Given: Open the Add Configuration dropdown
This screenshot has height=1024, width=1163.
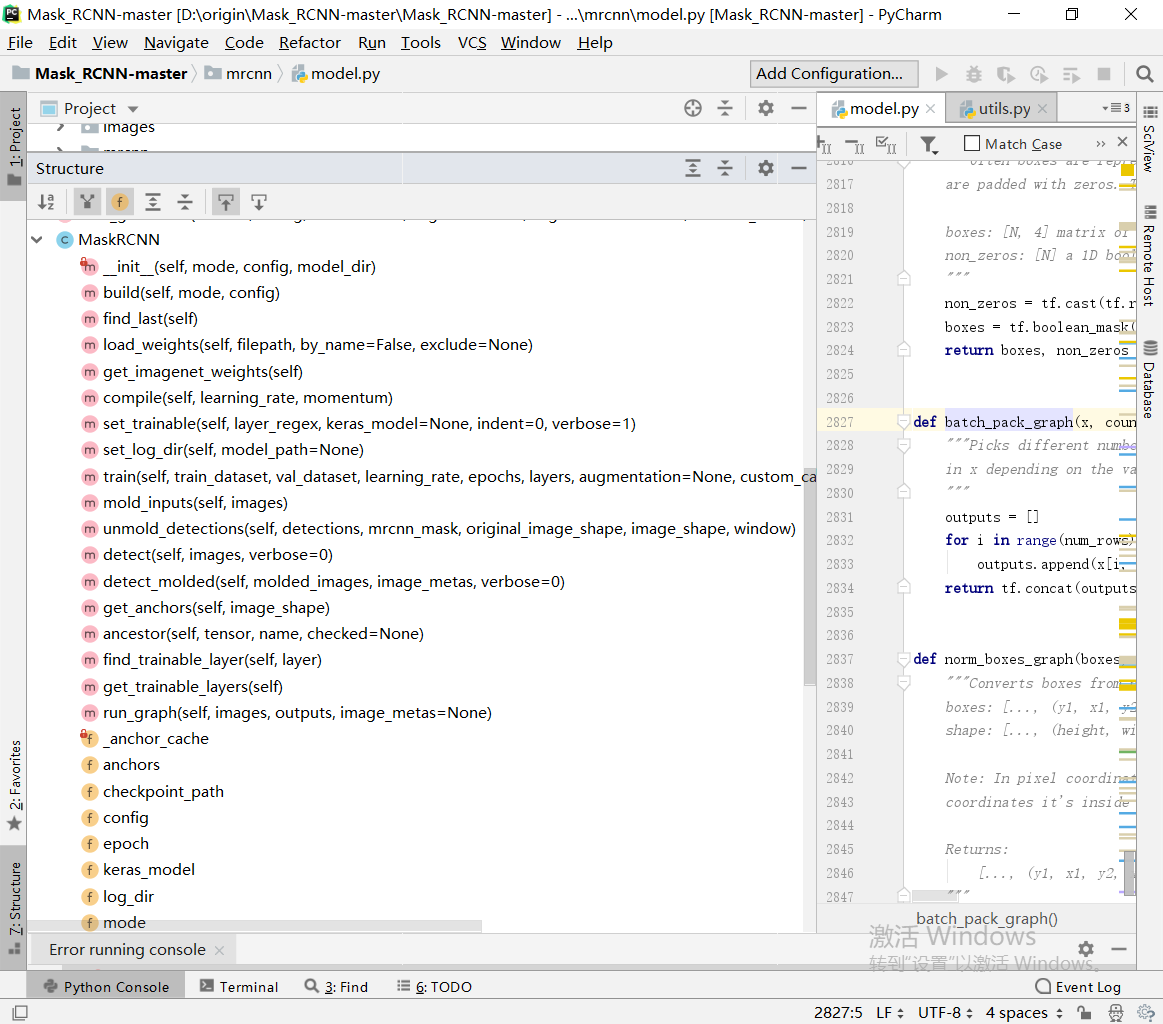Looking at the screenshot, I should pyautogui.click(x=833, y=73).
